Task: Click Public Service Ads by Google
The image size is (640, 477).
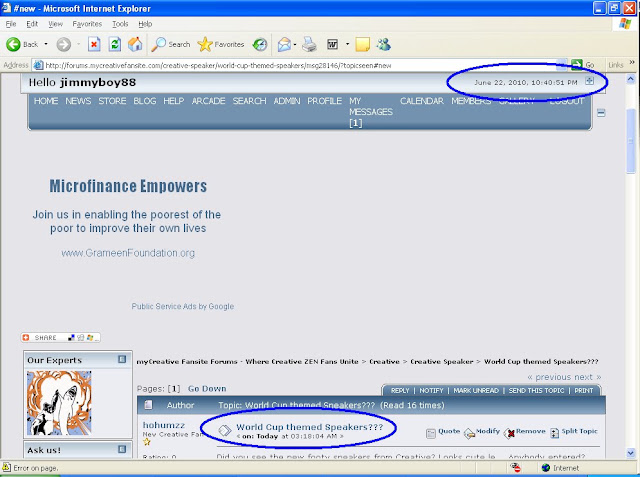Action: coord(182,306)
